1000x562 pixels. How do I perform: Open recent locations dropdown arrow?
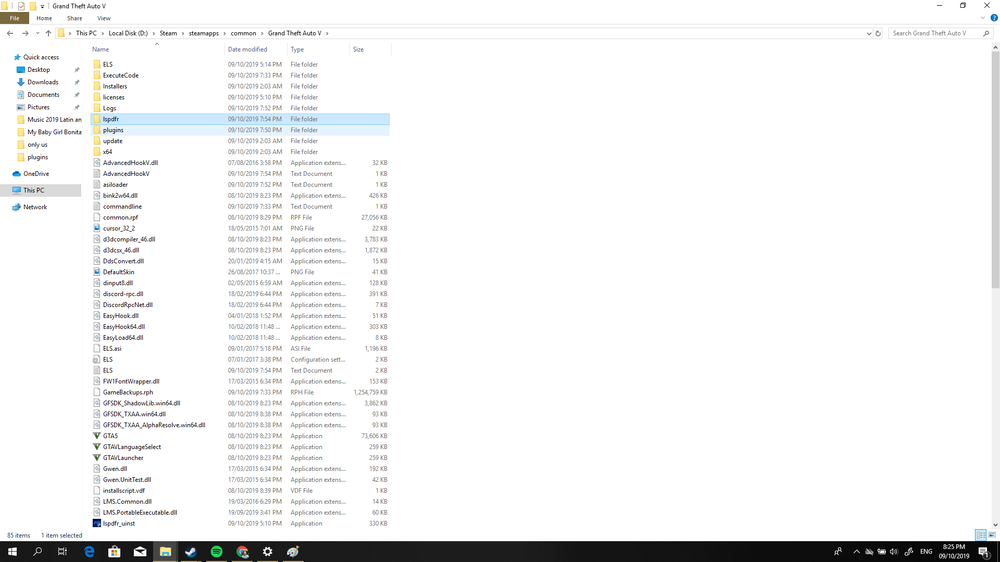pos(37,33)
